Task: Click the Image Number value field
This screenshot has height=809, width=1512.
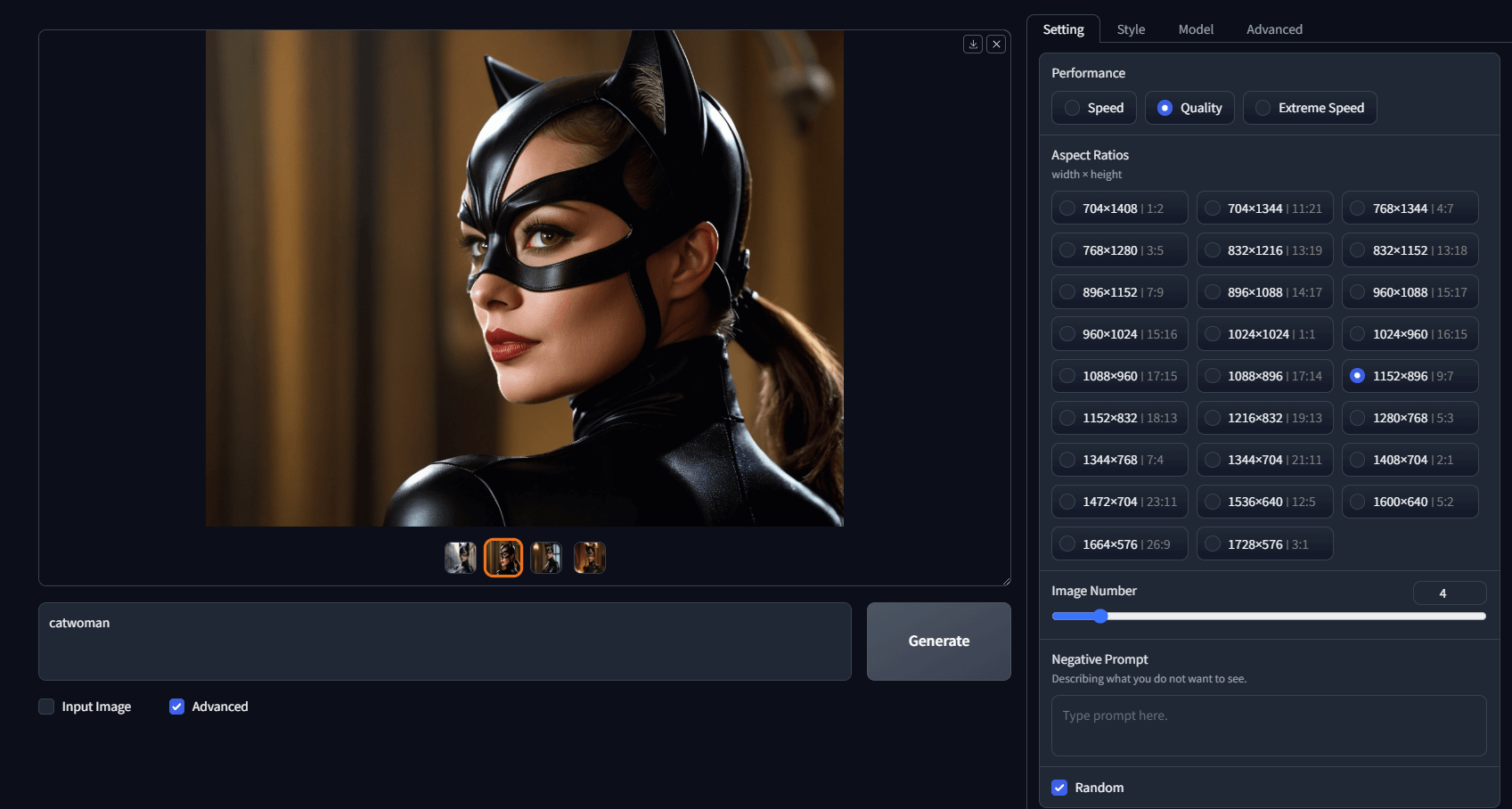Action: (1450, 593)
